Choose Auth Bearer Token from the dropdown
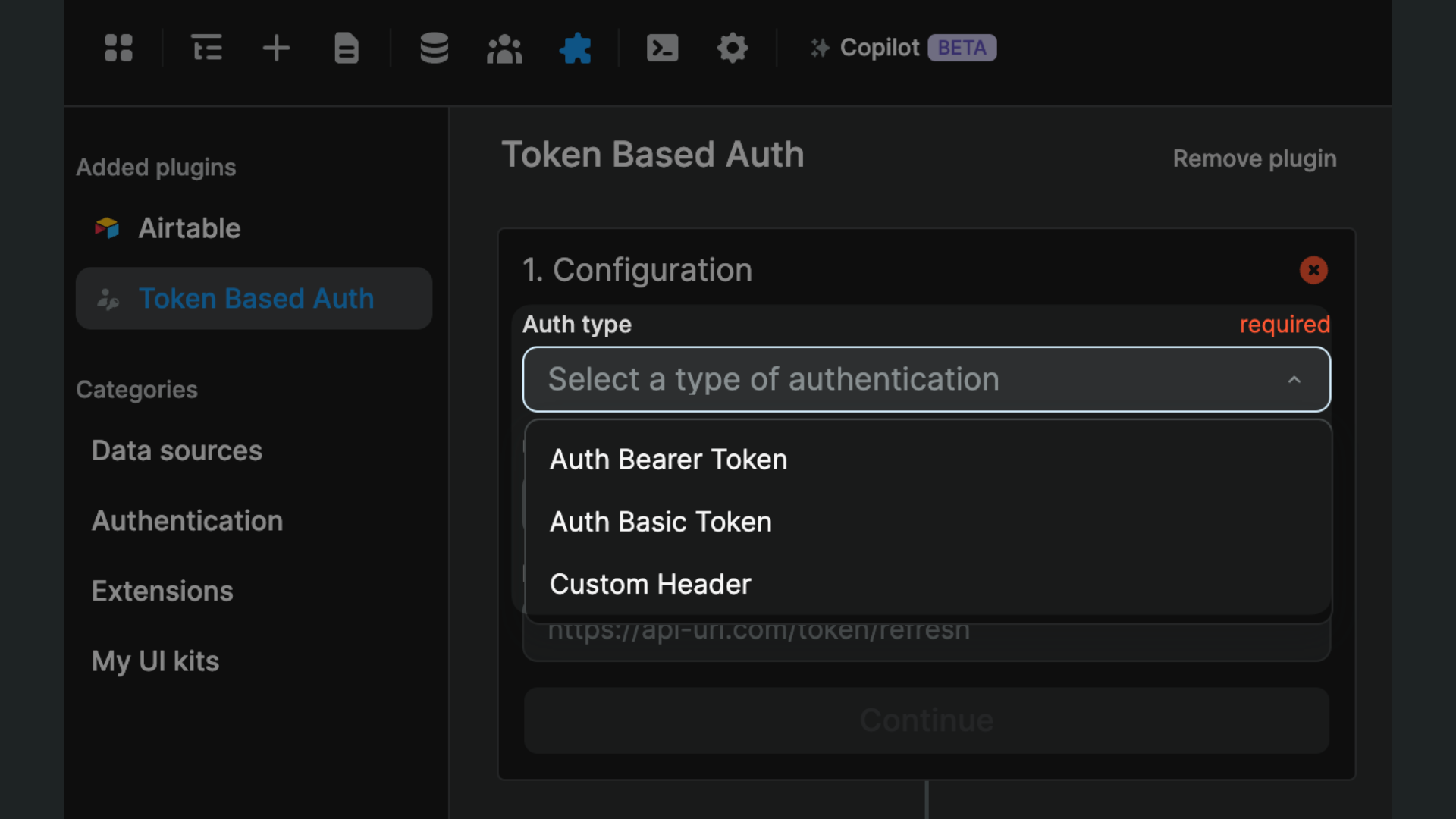1456x819 pixels. 668,459
